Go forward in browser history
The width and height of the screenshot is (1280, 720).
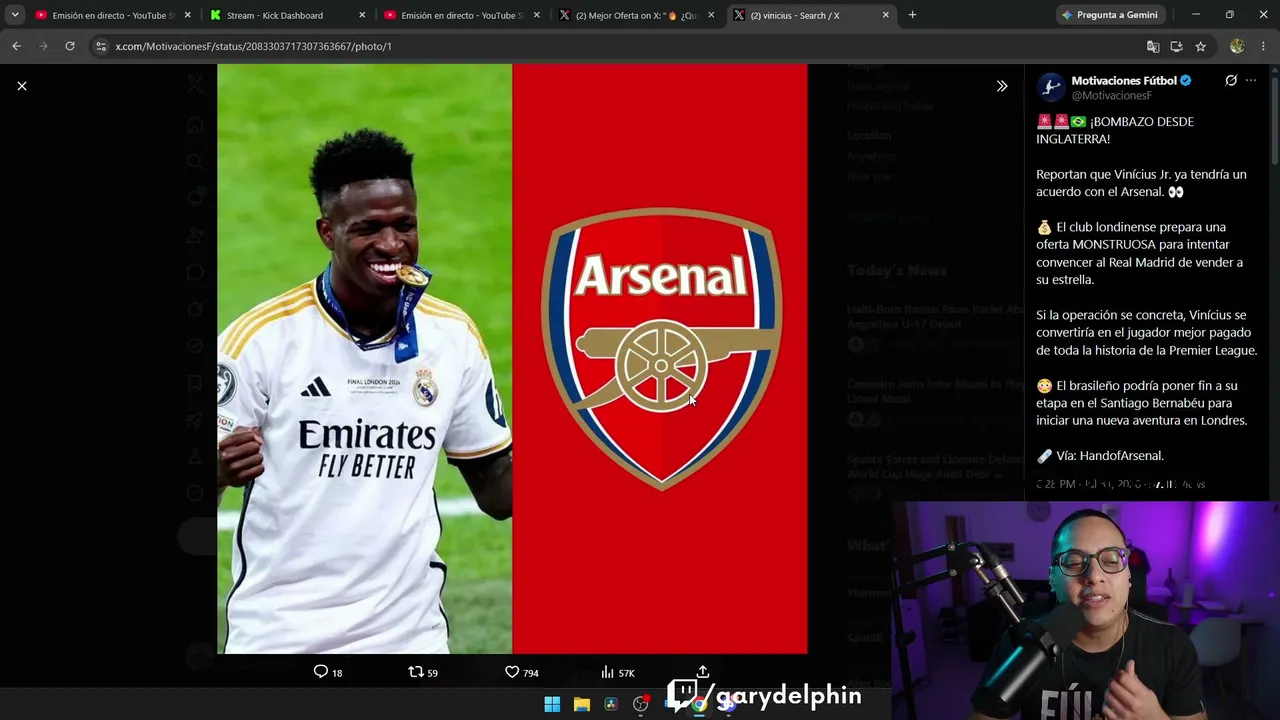pos(43,46)
